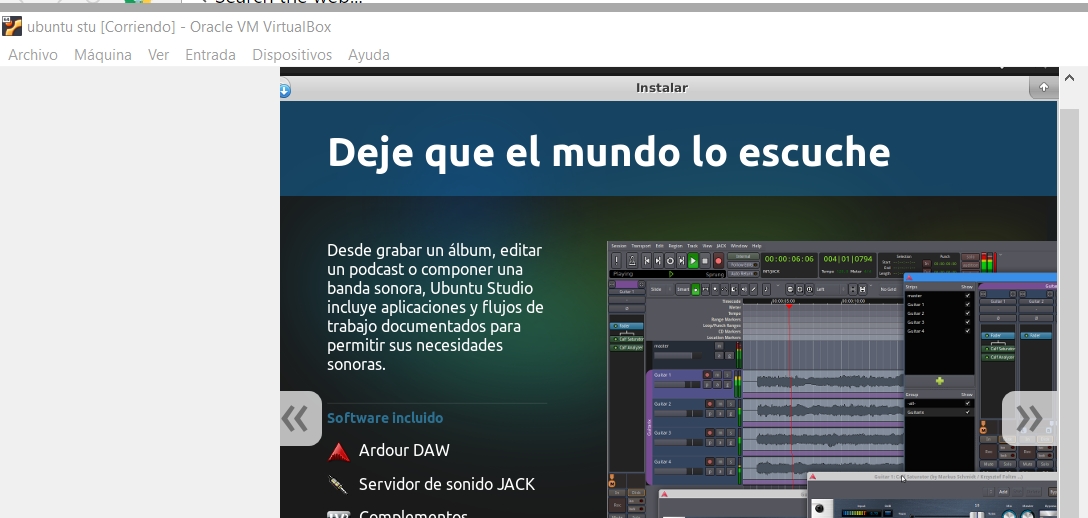1088x518 pixels.
Task: Click the red Ardour DAW icon
Action: point(339,451)
